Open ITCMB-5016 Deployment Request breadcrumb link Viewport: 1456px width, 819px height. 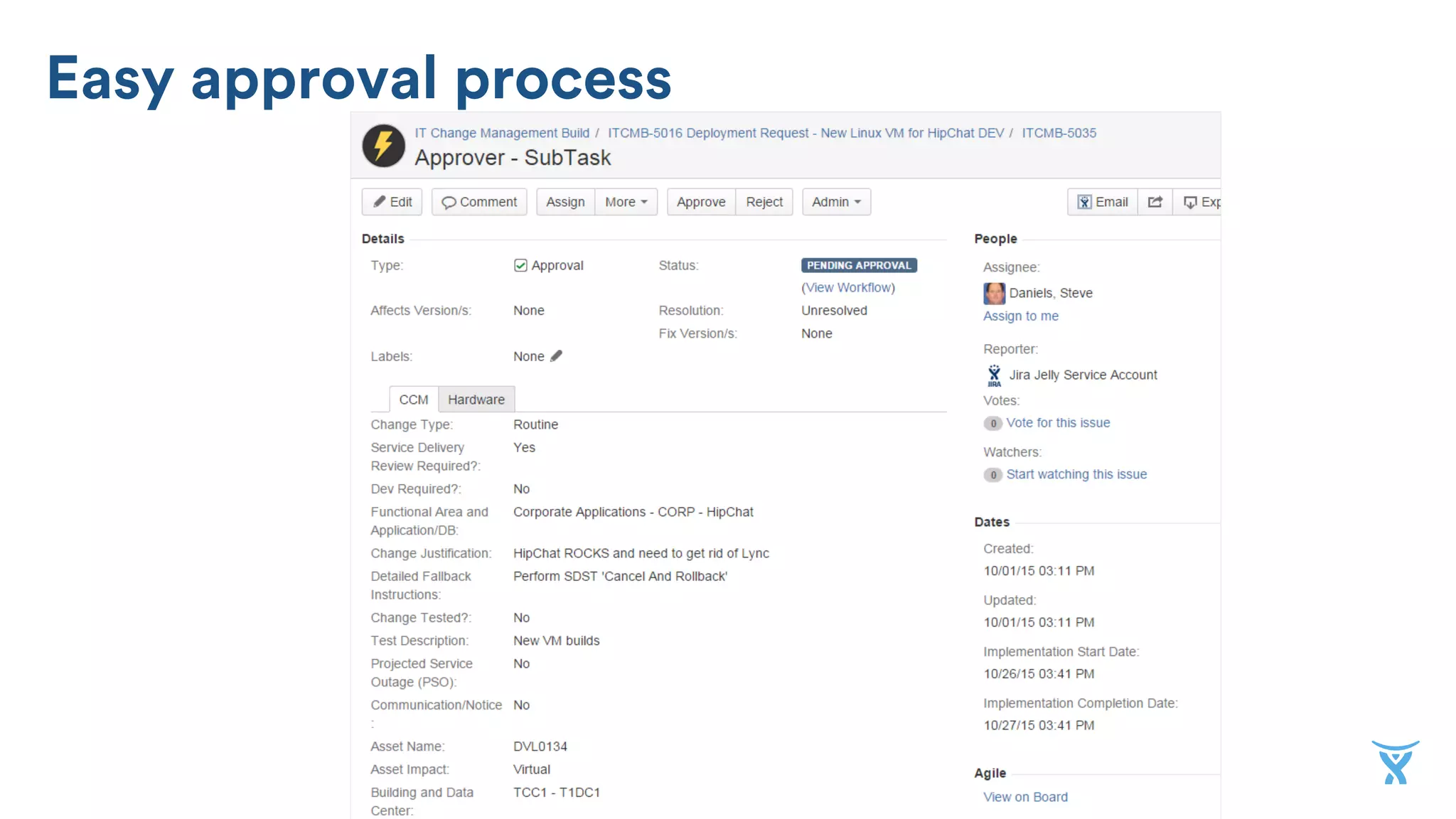click(x=805, y=133)
